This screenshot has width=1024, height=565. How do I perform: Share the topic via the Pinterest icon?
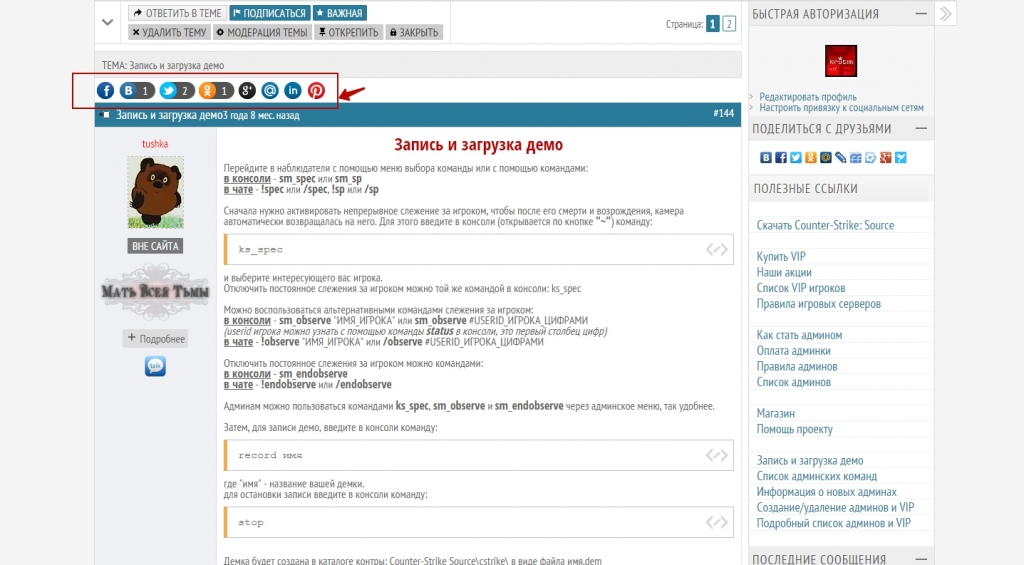tap(316, 91)
